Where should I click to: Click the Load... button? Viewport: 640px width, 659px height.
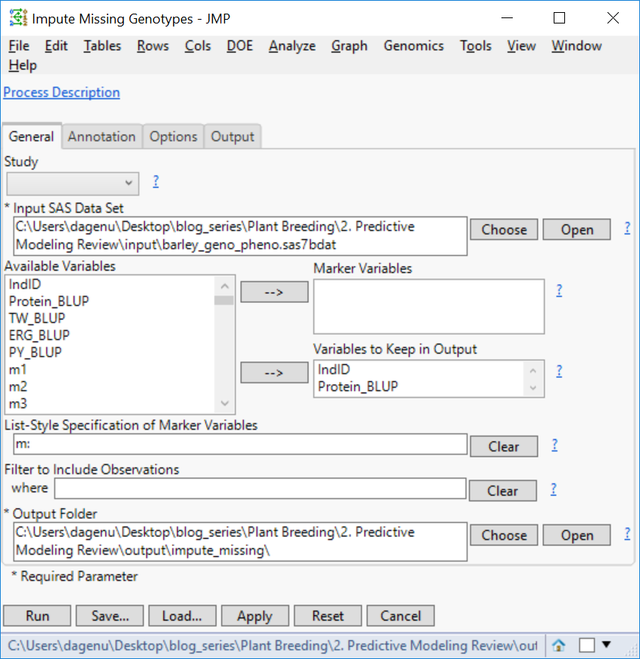(x=182, y=616)
